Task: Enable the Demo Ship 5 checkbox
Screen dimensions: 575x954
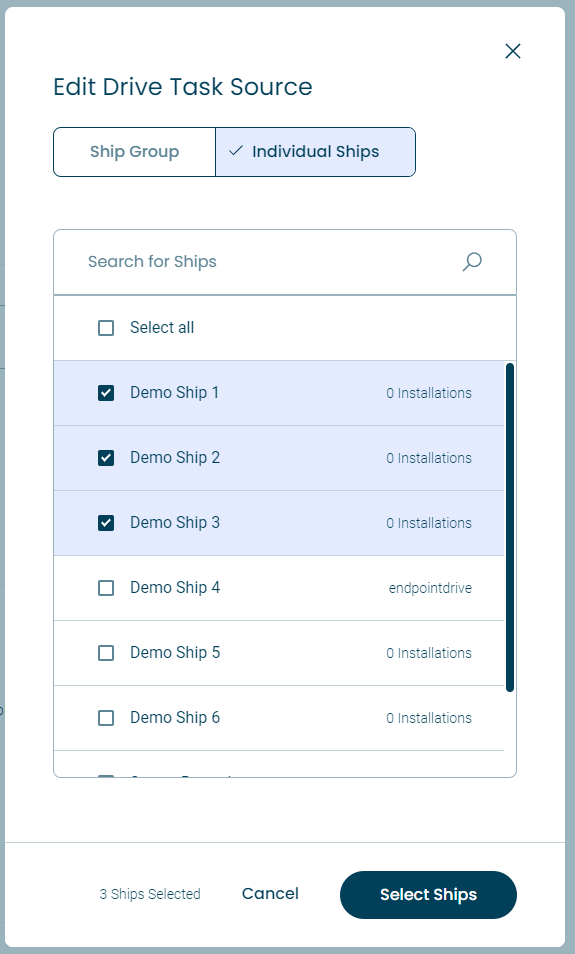Action: (106, 653)
